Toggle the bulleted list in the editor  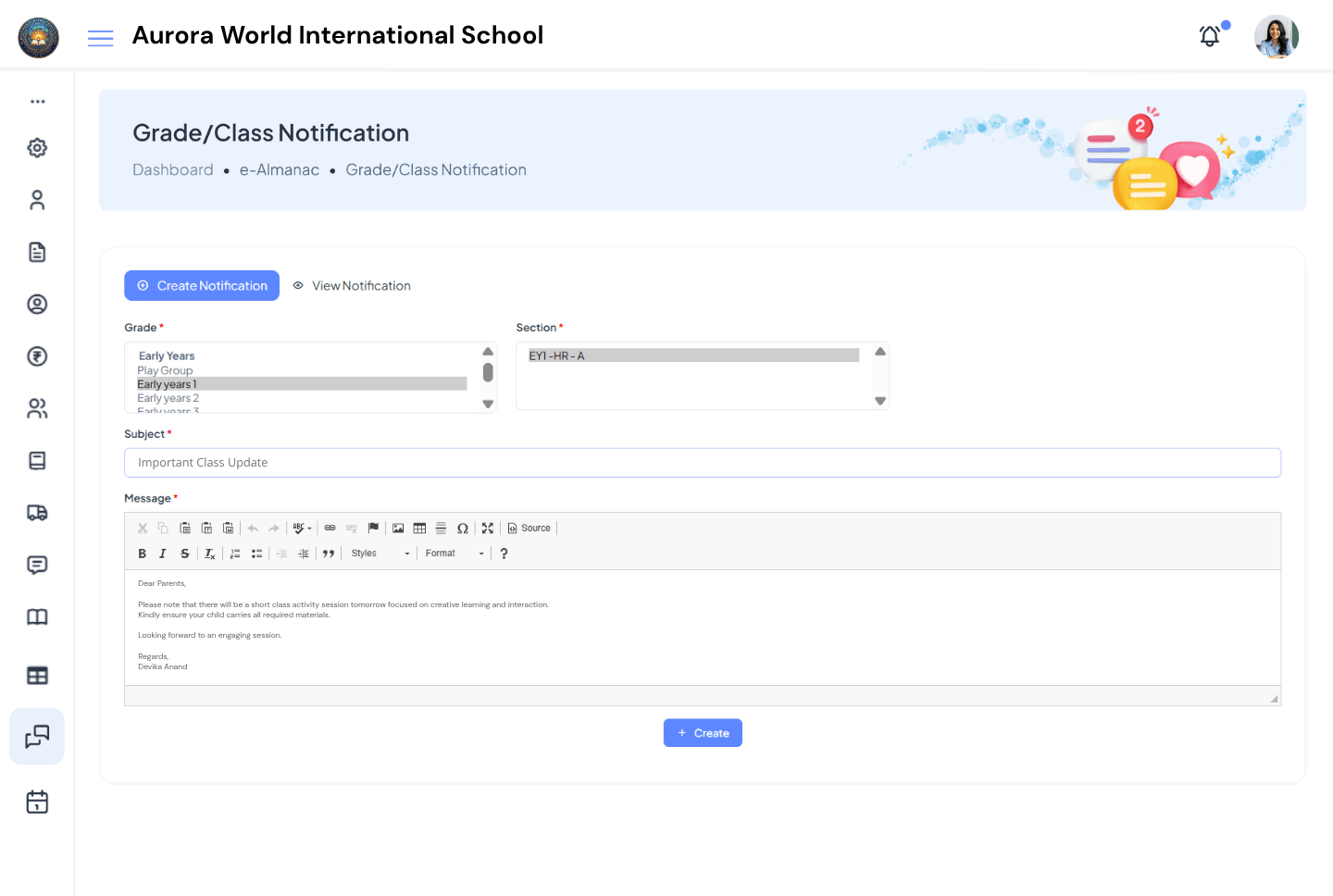(256, 553)
